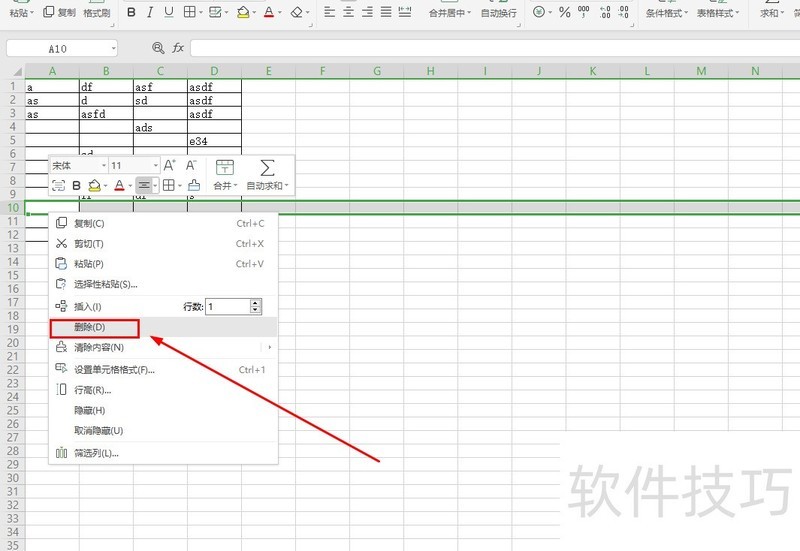The image size is (800, 551).
Task: Toggle italic formatting in the ribbon
Action: click(149, 12)
